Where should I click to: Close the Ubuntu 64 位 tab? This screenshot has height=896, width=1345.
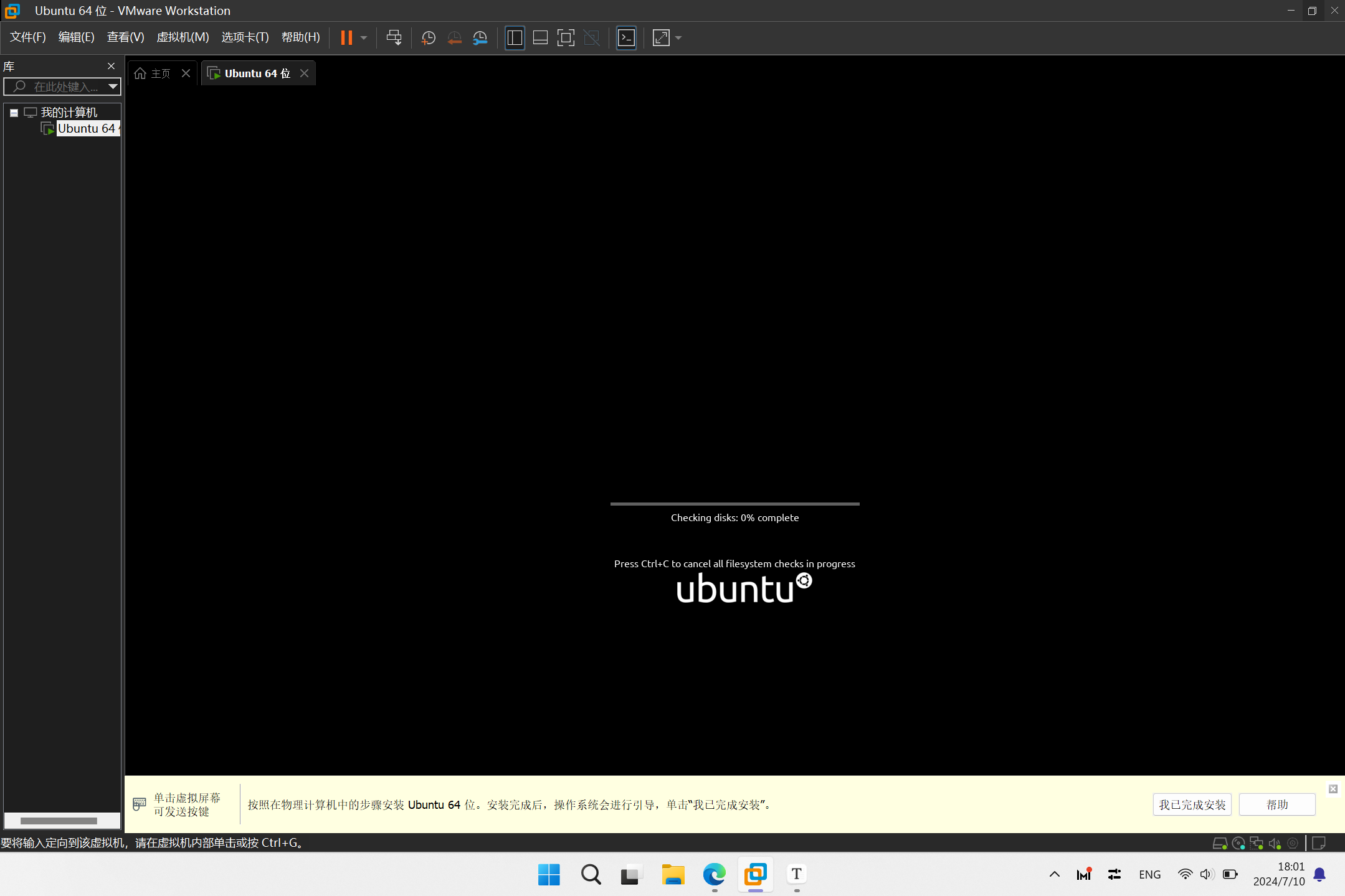304,73
